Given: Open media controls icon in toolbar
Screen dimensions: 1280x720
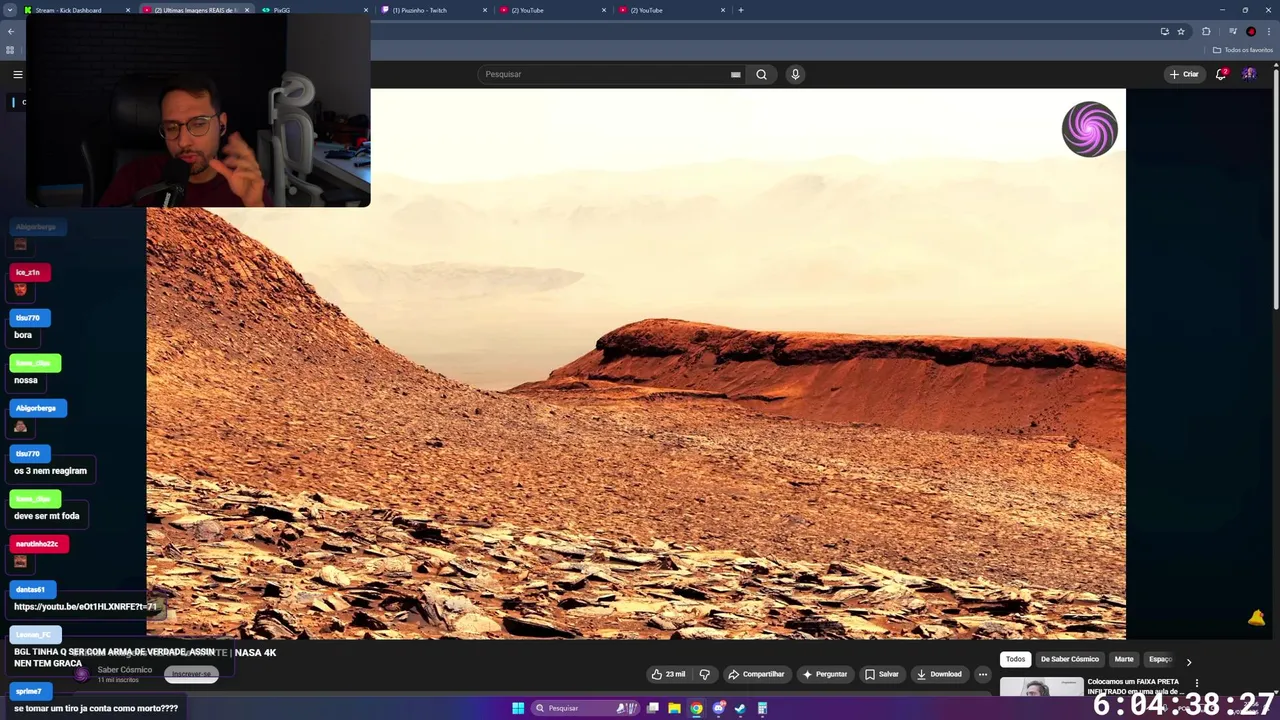Looking at the screenshot, I should (x=1233, y=31).
